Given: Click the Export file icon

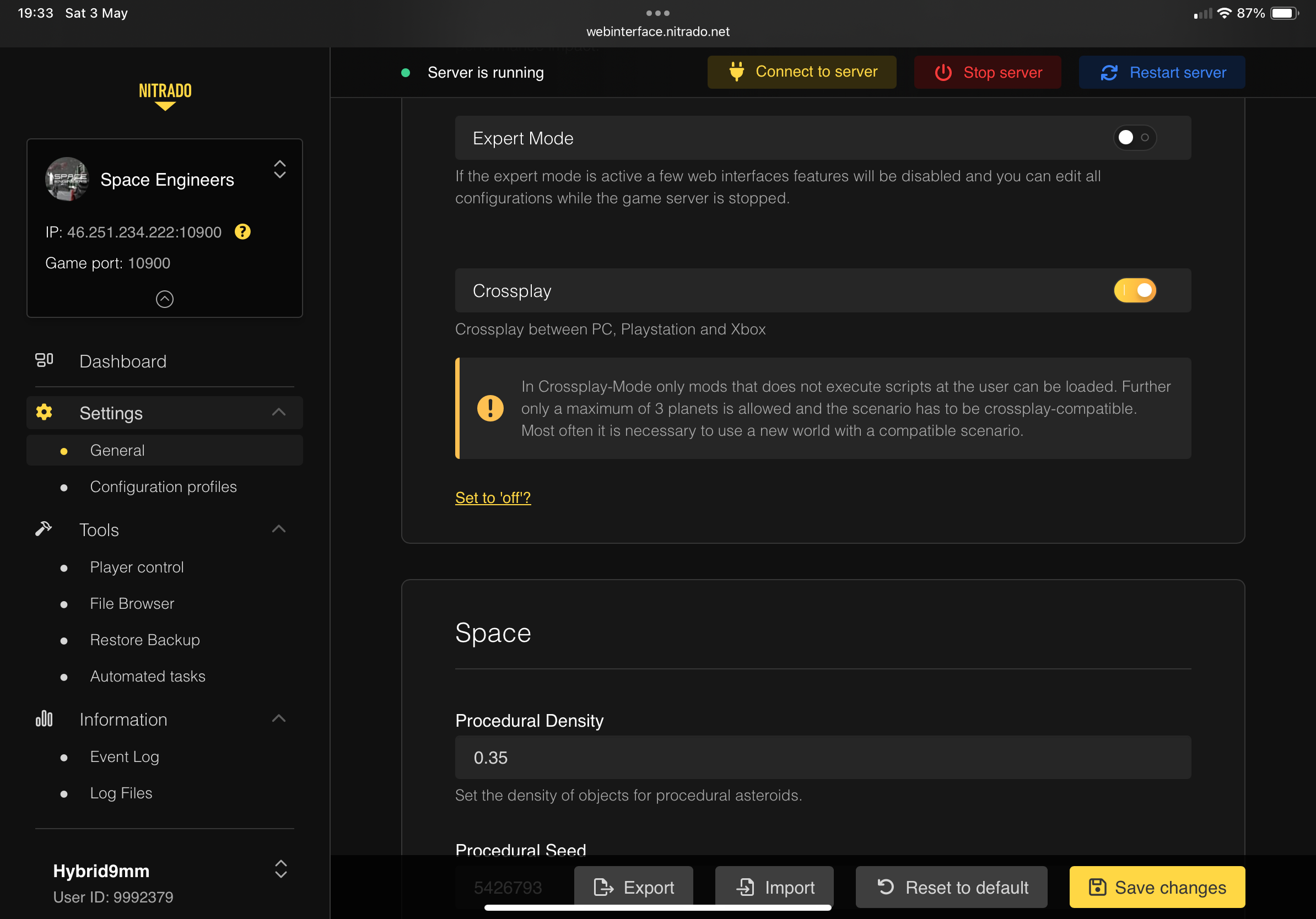Looking at the screenshot, I should tap(603, 887).
